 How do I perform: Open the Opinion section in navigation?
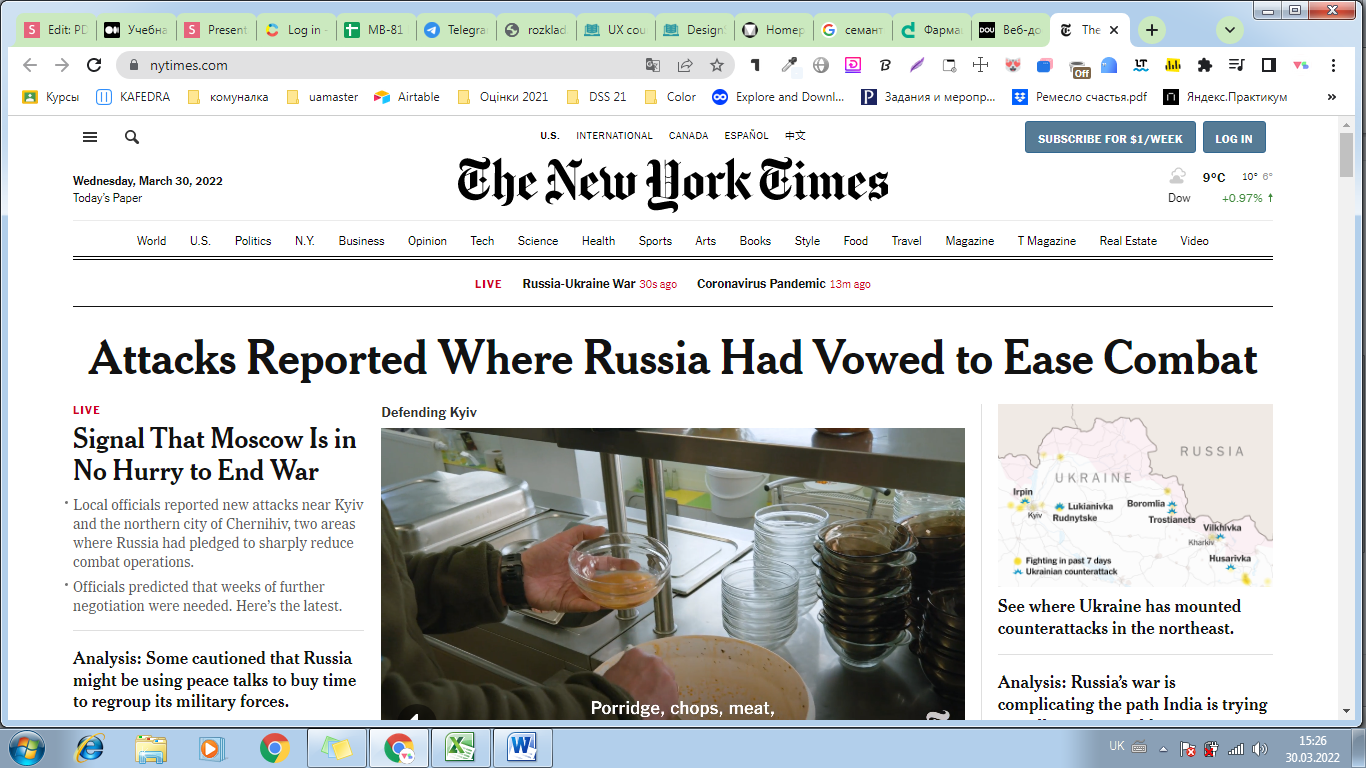click(x=427, y=241)
